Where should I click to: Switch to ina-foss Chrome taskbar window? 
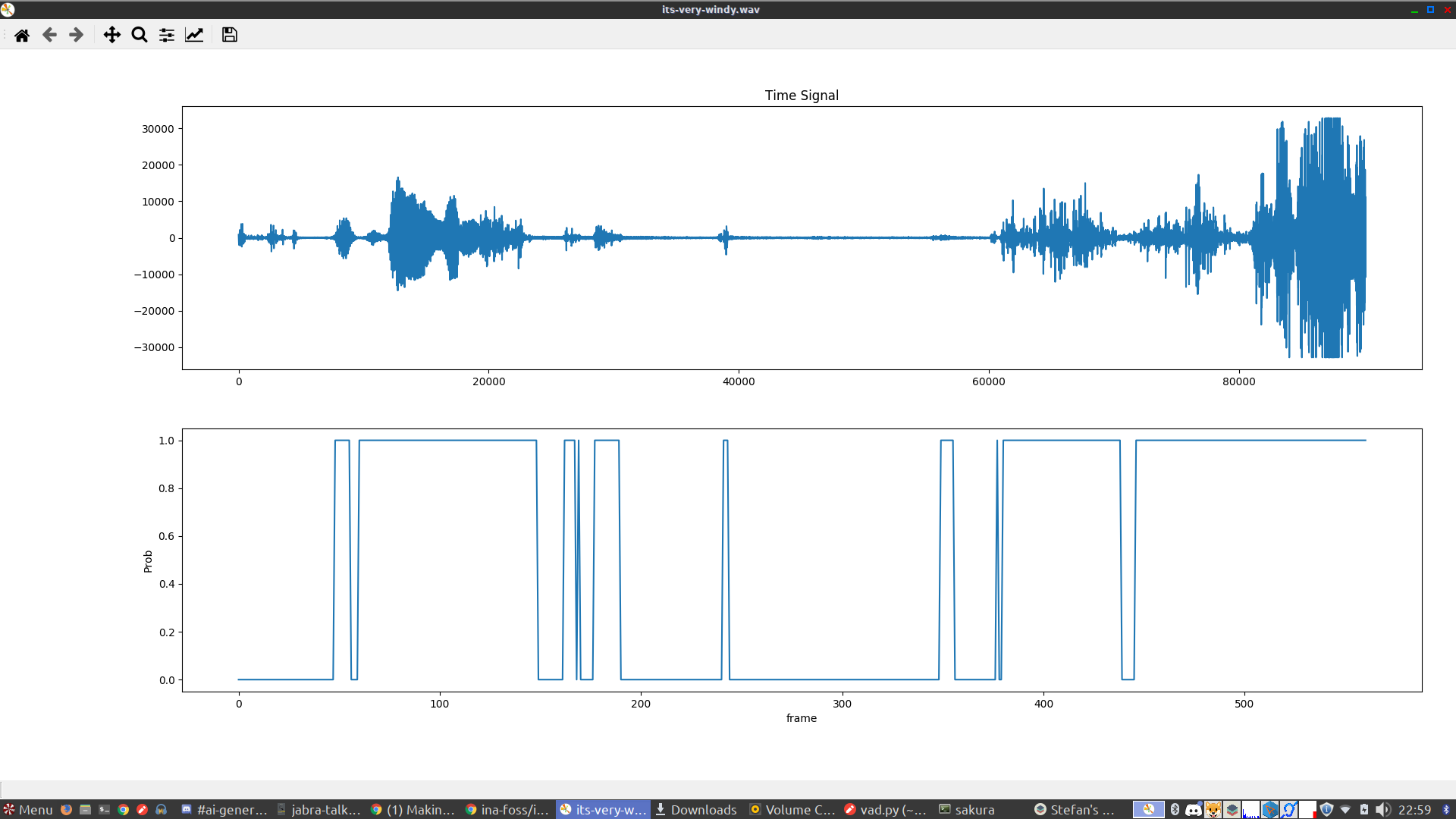(x=507, y=810)
